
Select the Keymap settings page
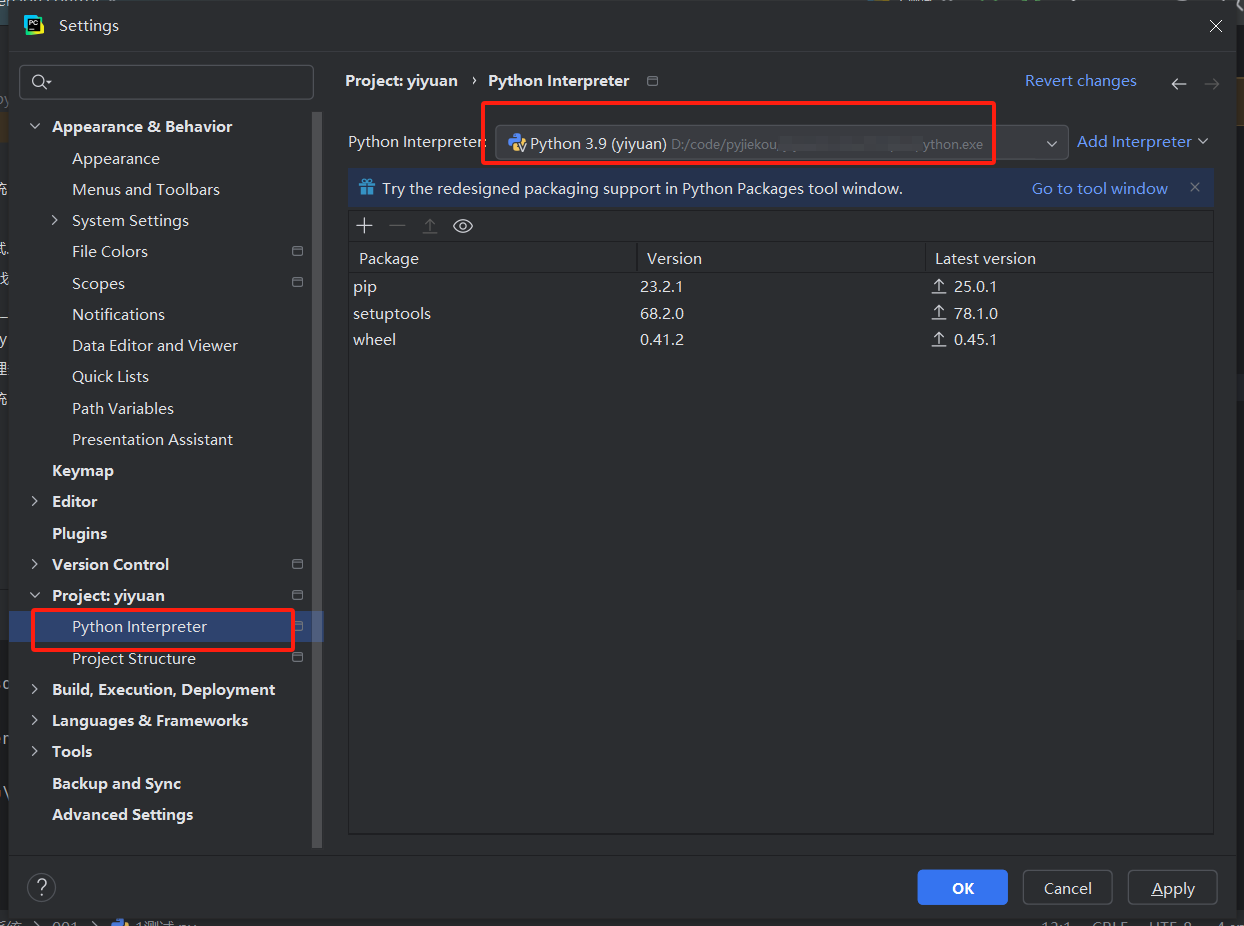pos(82,470)
